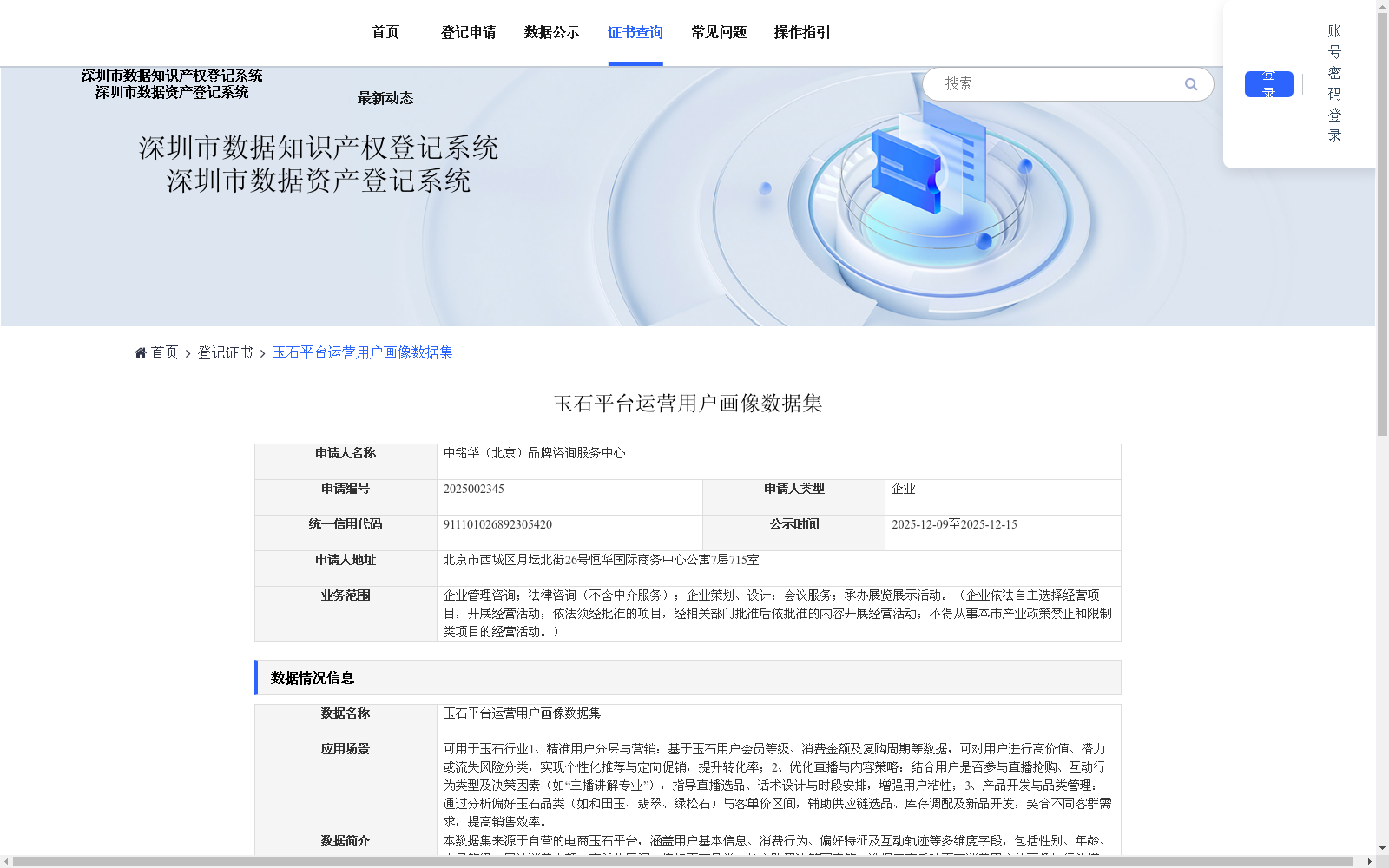Click the 数据名称 label cell
The width and height of the screenshot is (1389, 868).
346,722
